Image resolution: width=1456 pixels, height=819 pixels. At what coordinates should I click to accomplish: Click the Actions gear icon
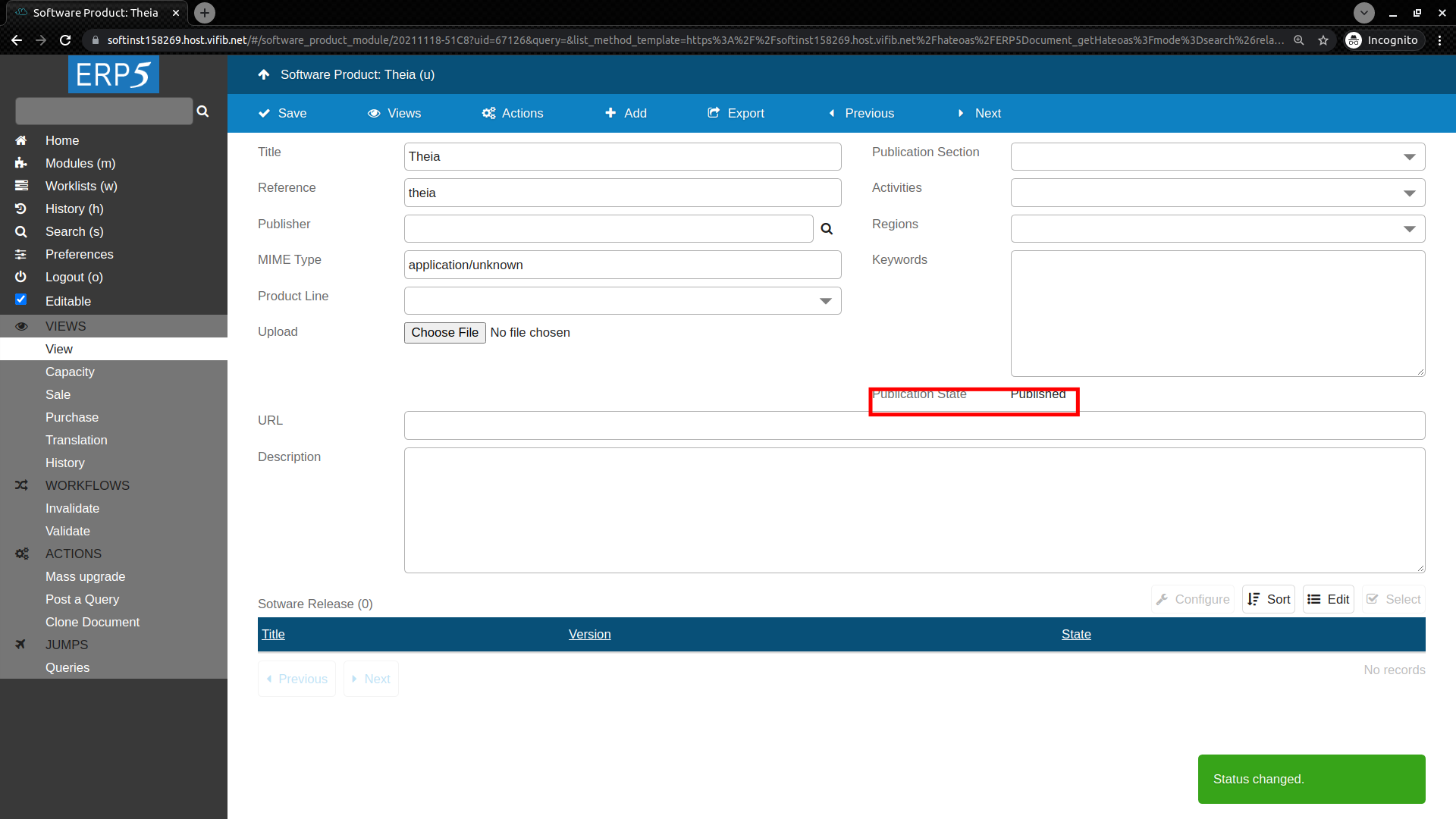click(489, 113)
